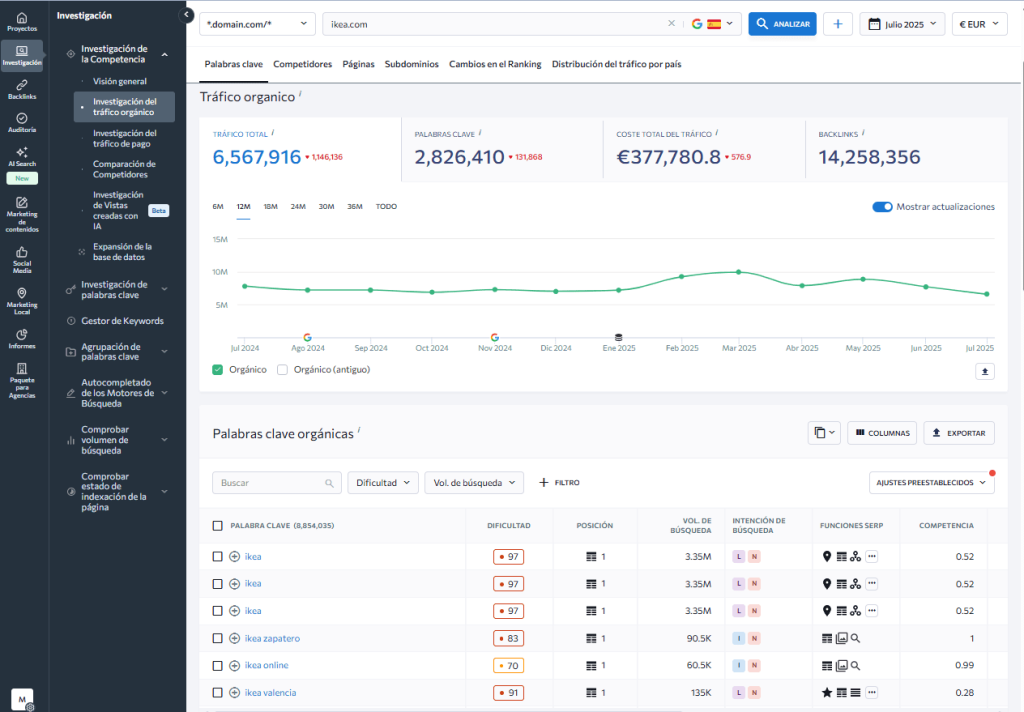Click the Mar 2025 chart data point
Screen dimensions: 1024x712
pos(739,272)
